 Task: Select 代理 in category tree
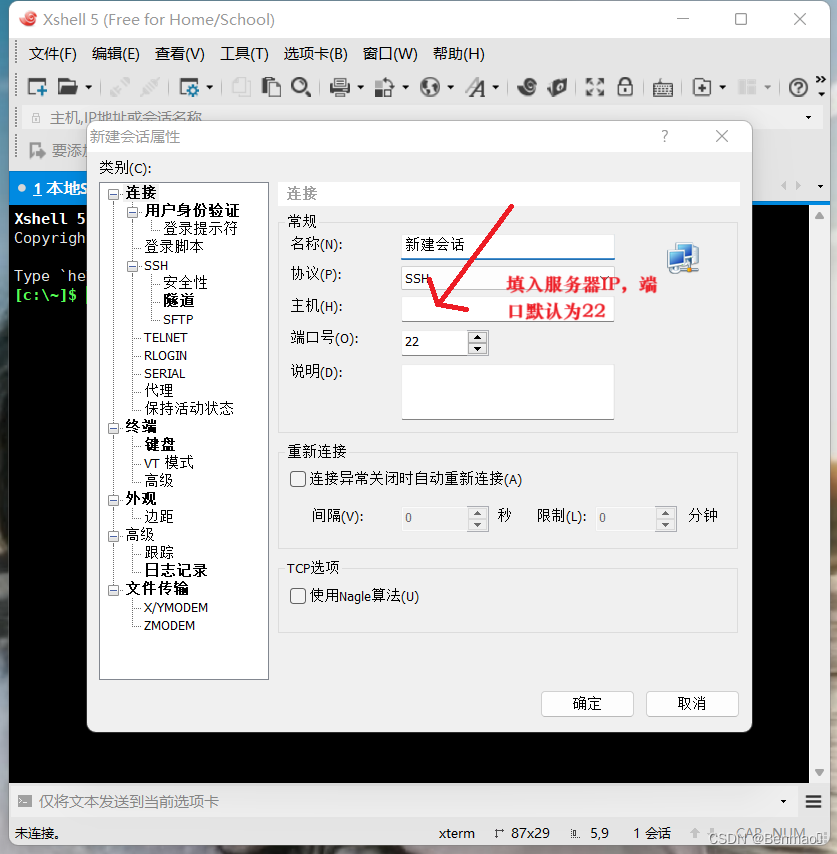(x=158, y=390)
